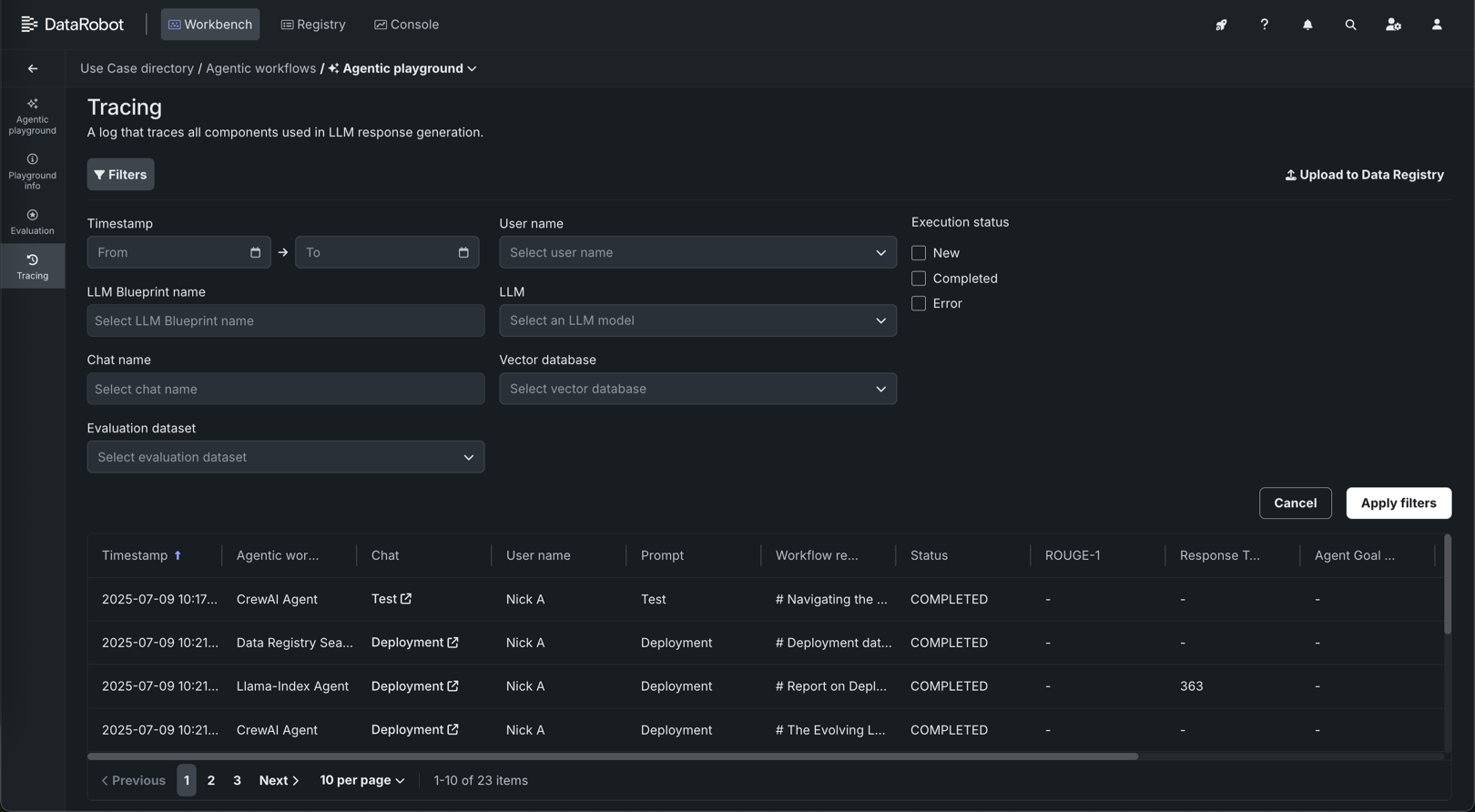Image resolution: width=1475 pixels, height=812 pixels.
Task: Open the user account profile icon
Action: click(1437, 25)
